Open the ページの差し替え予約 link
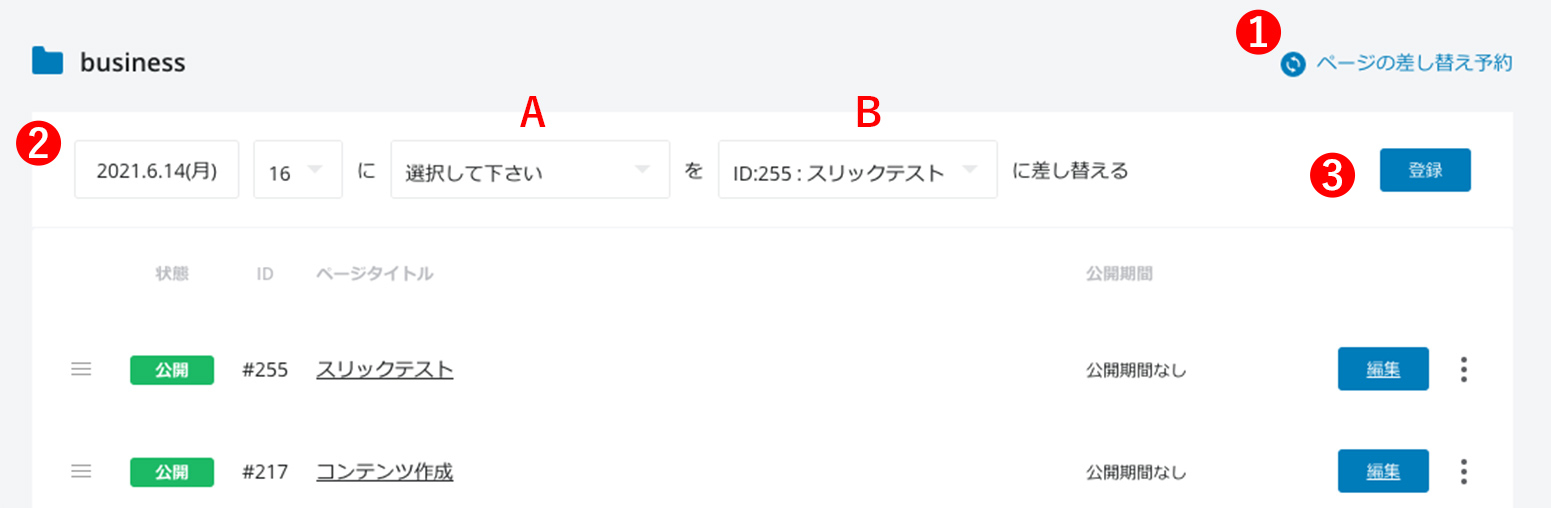This screenshot has width=1551, height=508. coord(1413,64)
